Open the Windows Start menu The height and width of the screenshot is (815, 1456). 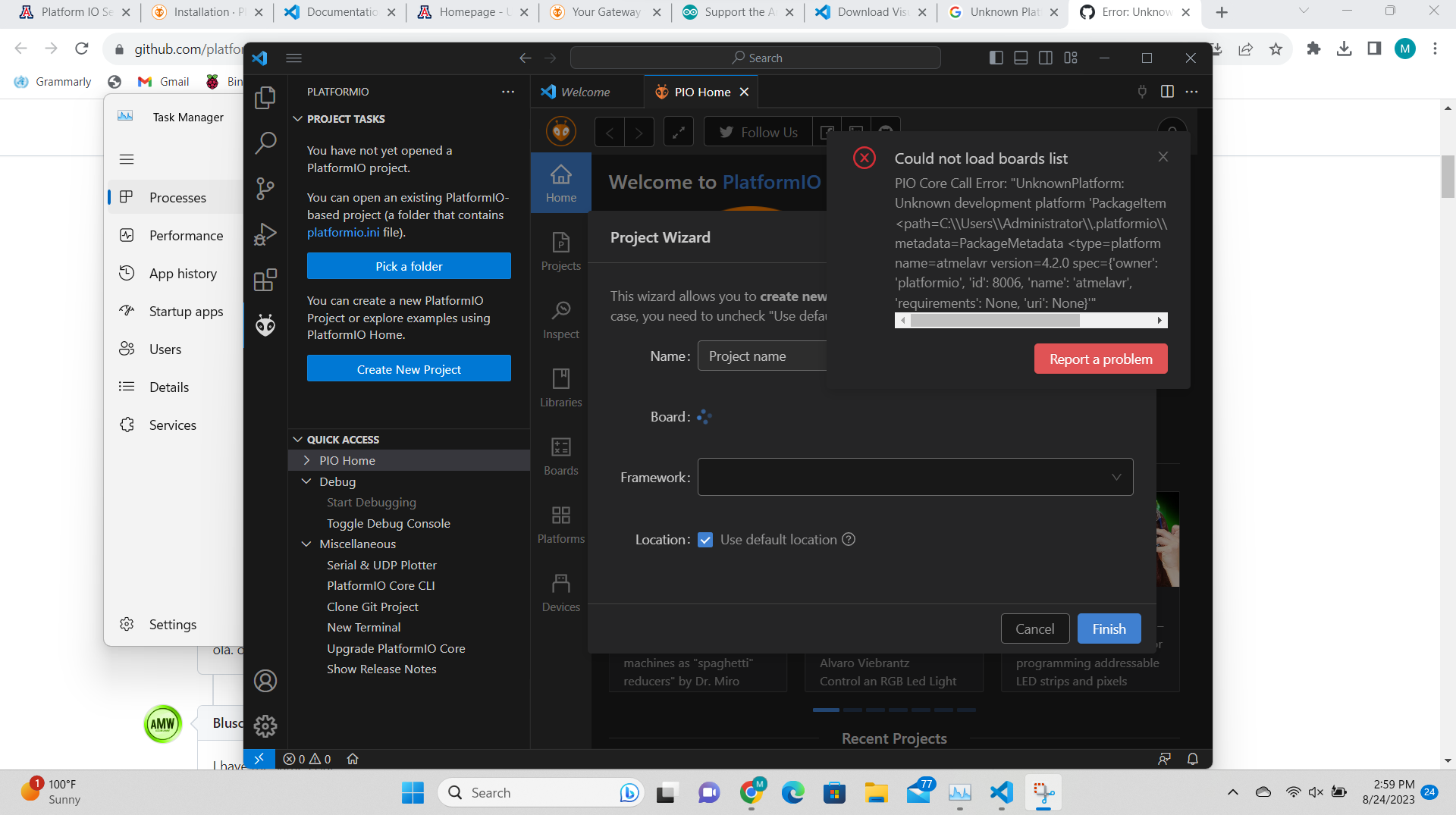tap(413, 792)
